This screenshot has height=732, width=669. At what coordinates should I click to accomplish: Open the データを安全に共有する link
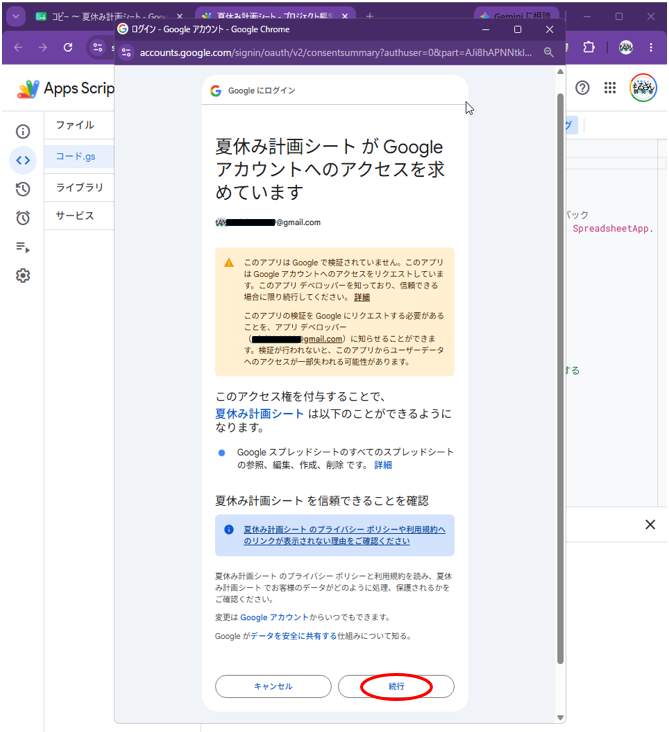(x=294, y=636)
